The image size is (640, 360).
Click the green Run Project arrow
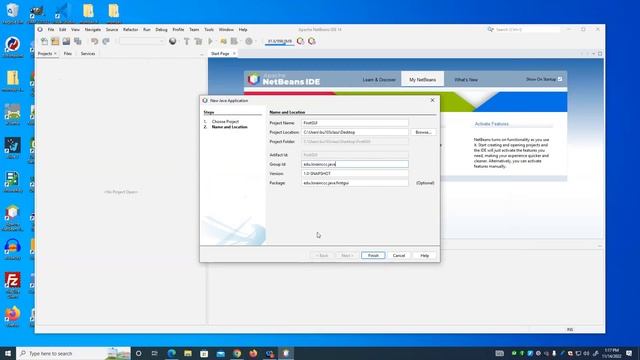(x=211, y=41)
